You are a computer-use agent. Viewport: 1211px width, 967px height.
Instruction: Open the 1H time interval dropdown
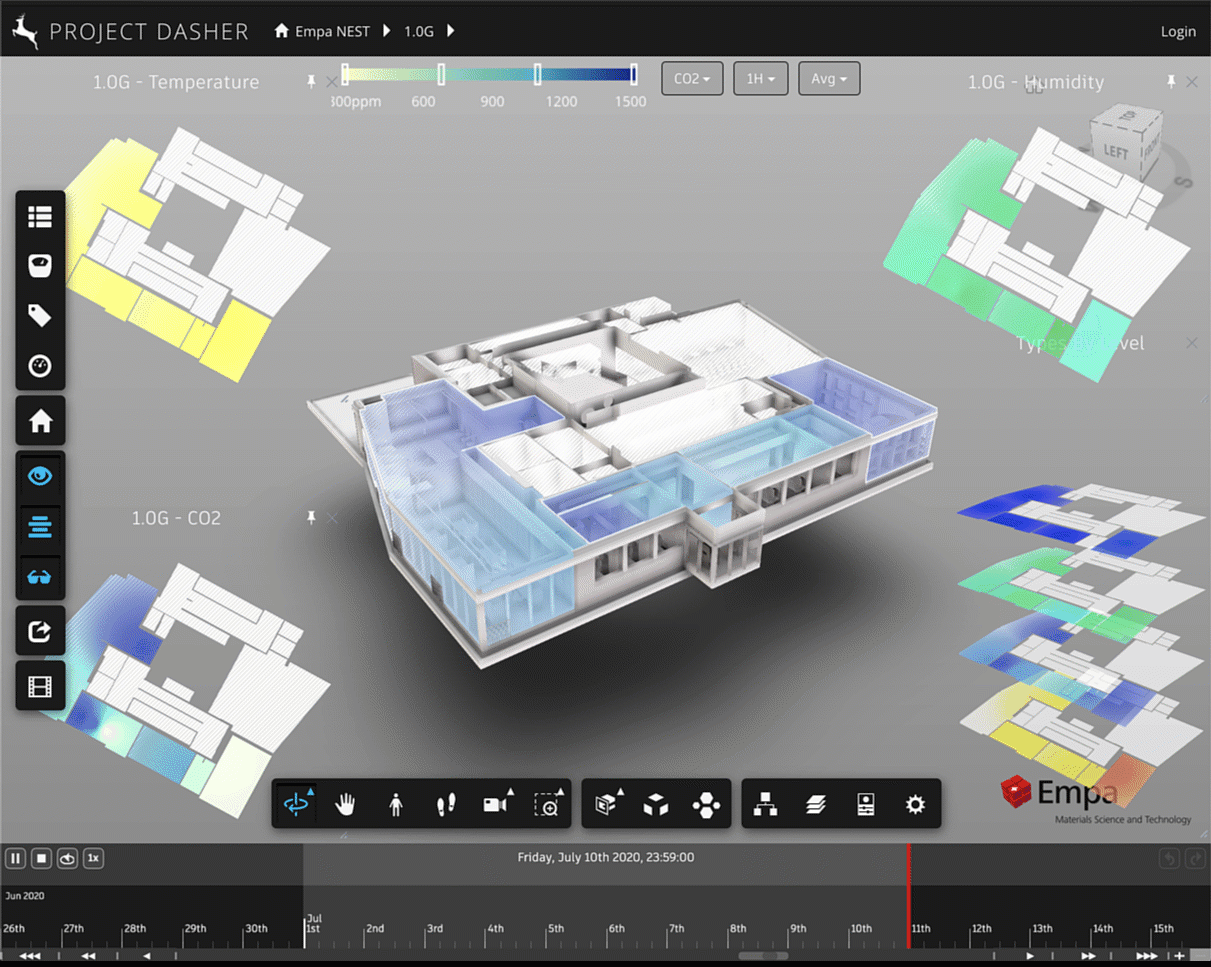point(760,78)
